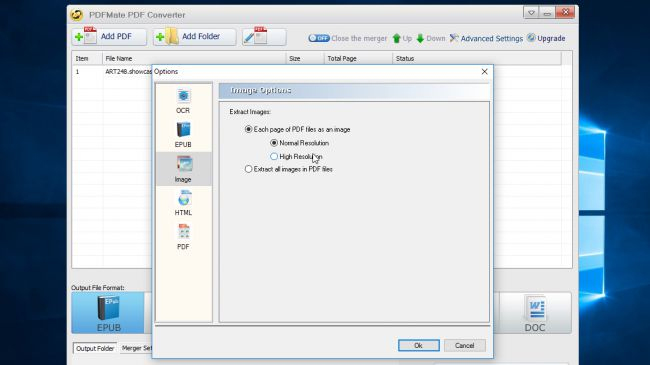The height and width of the screenshot is (365, 650).
Task: Open the OCR options section
Action: [x=183, y=101]
